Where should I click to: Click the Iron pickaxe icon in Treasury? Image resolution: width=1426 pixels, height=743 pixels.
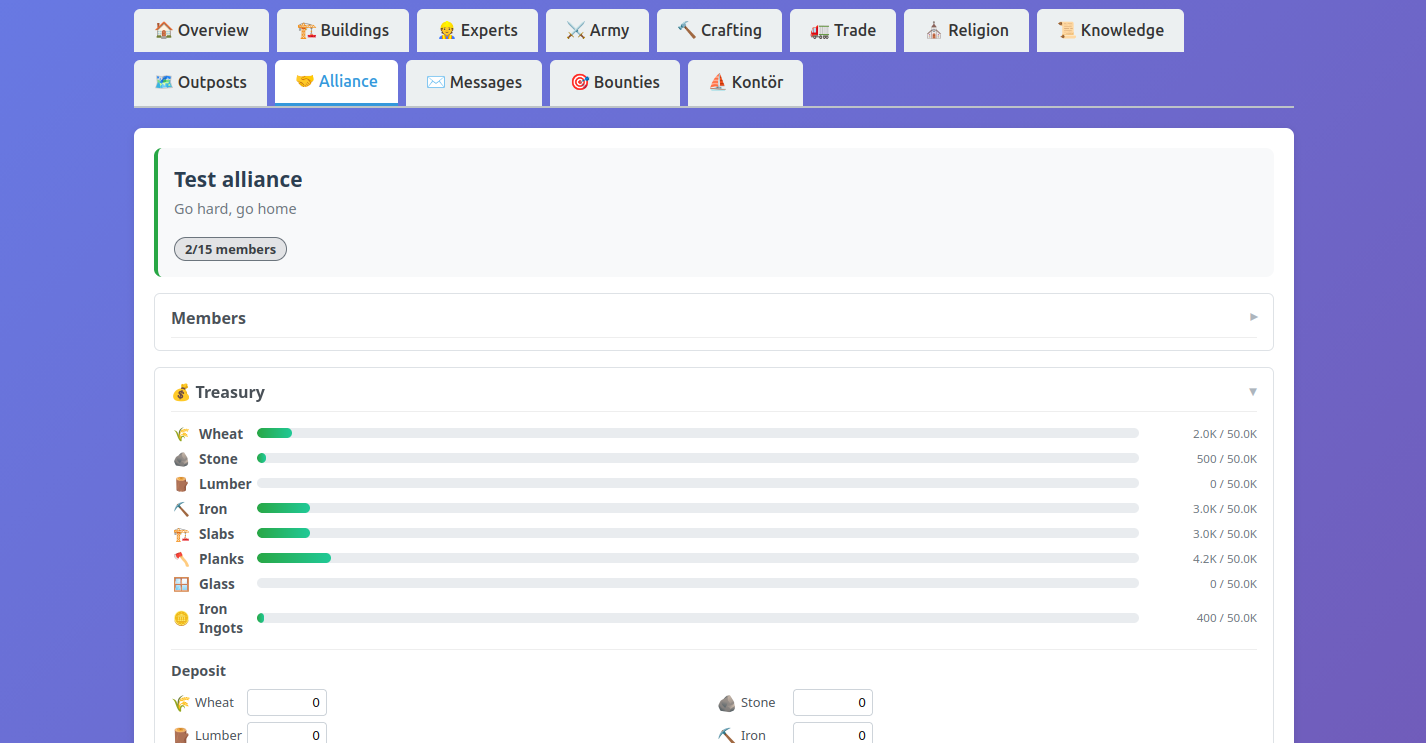(x=181, y=509)
